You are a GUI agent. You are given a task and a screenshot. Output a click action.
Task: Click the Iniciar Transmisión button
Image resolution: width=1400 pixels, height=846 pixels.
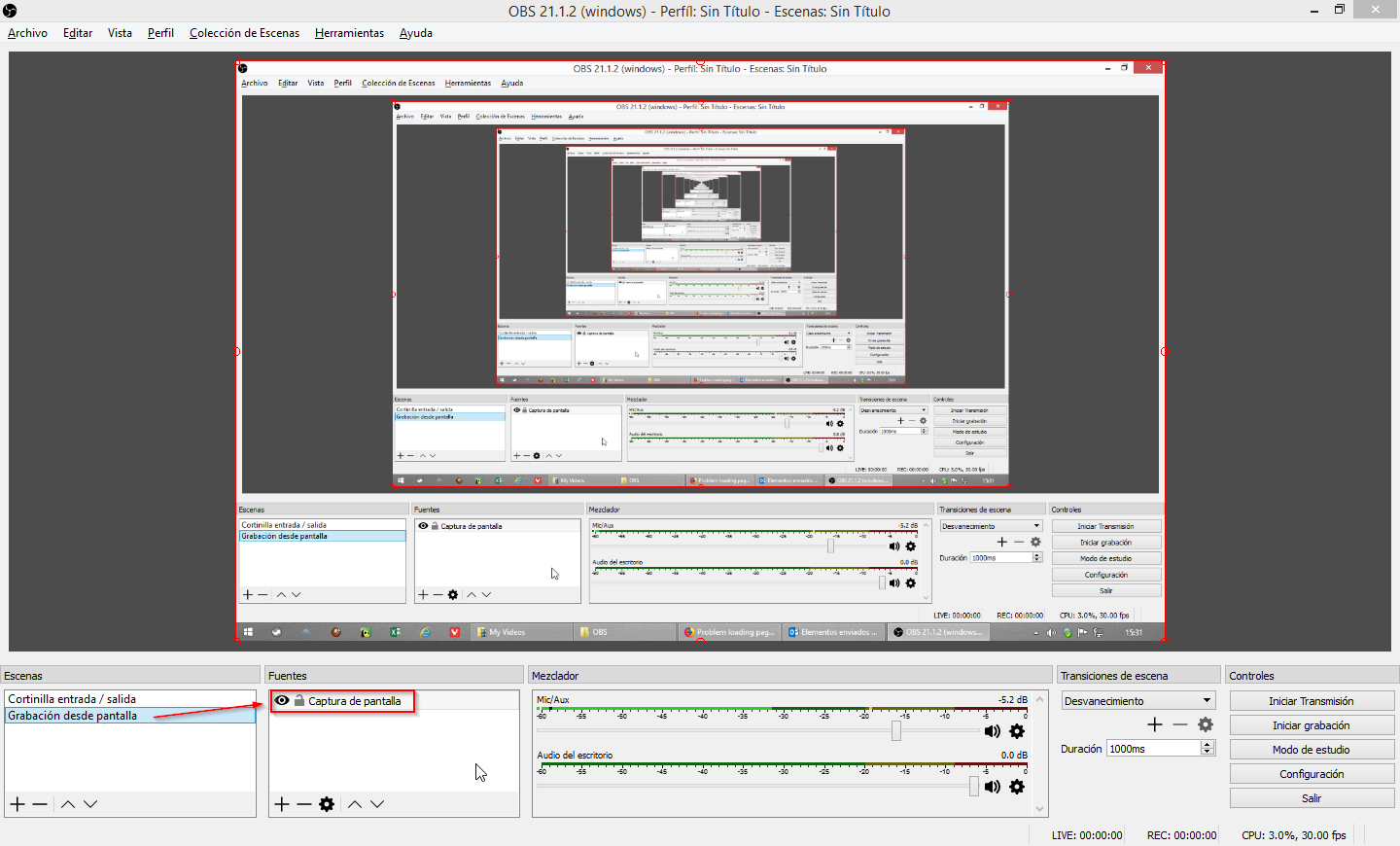[1312, 701]
